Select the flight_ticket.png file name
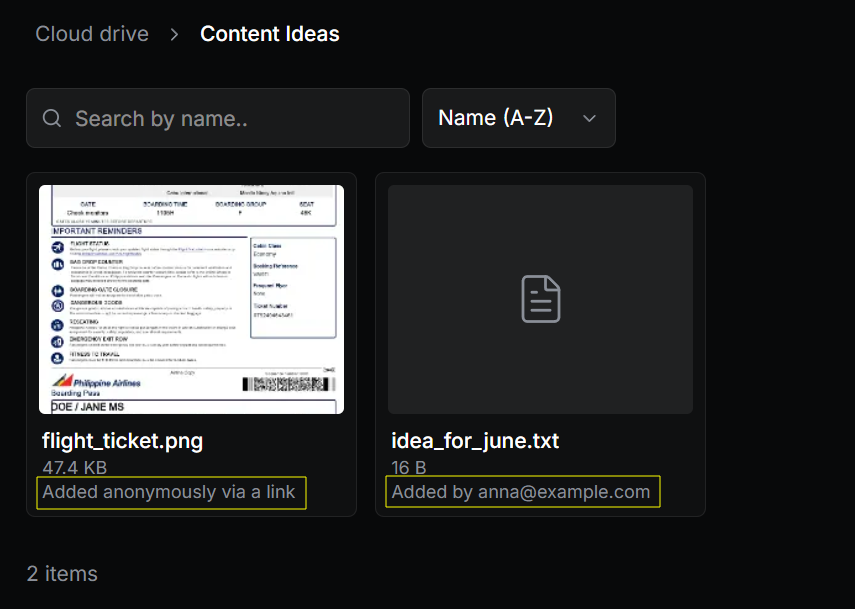This screenshot has height=609, width=855. (123, 441)
